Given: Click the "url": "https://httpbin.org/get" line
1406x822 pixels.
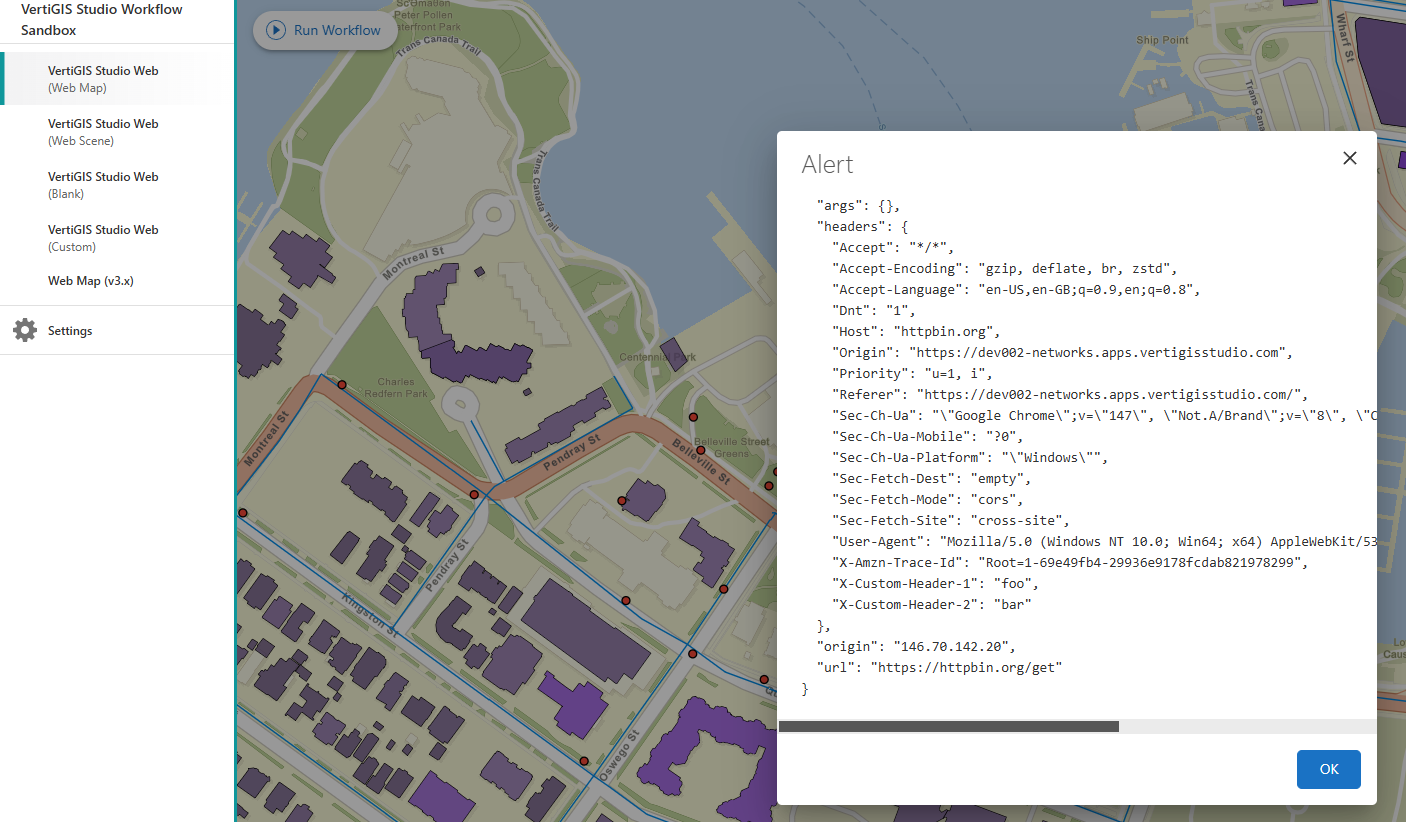Looking at the screenshot, I should point(939,667).
